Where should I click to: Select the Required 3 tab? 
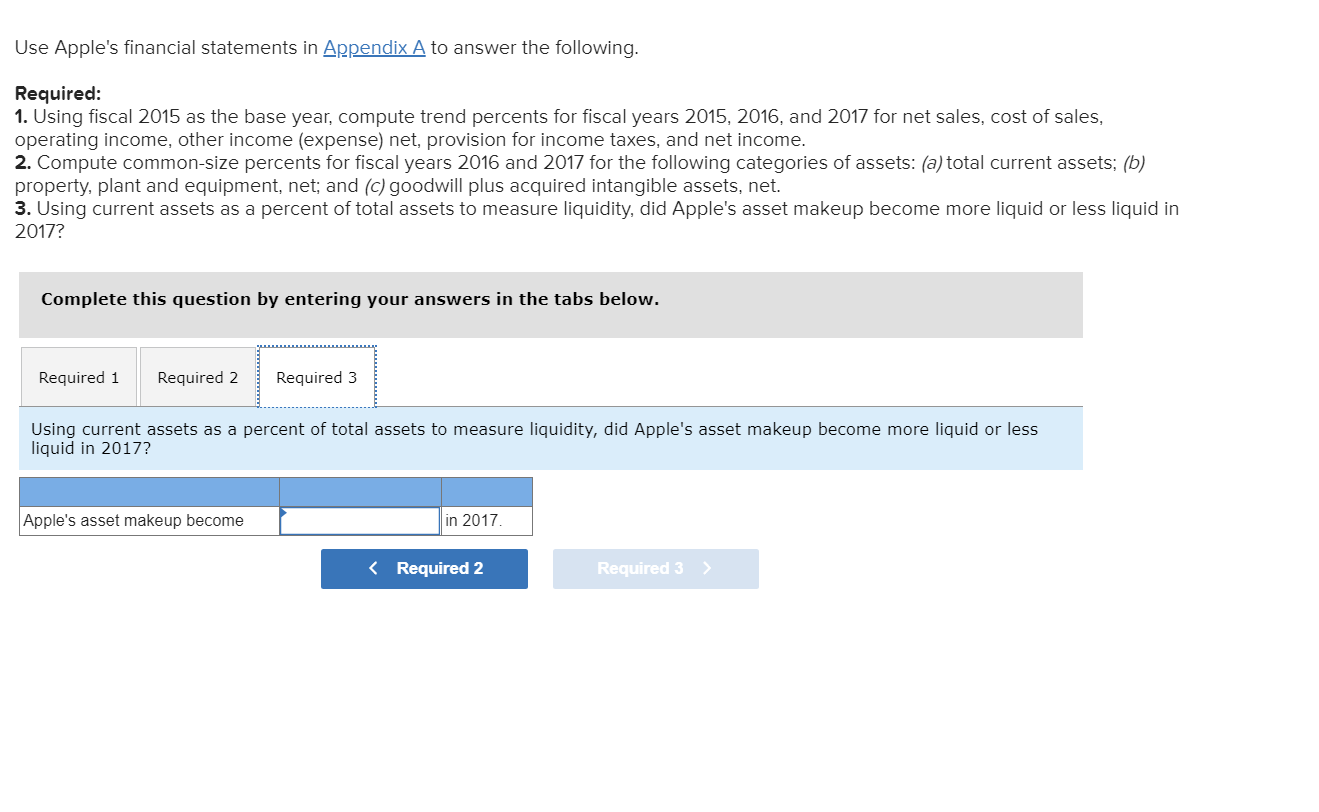tap(316, 377)
